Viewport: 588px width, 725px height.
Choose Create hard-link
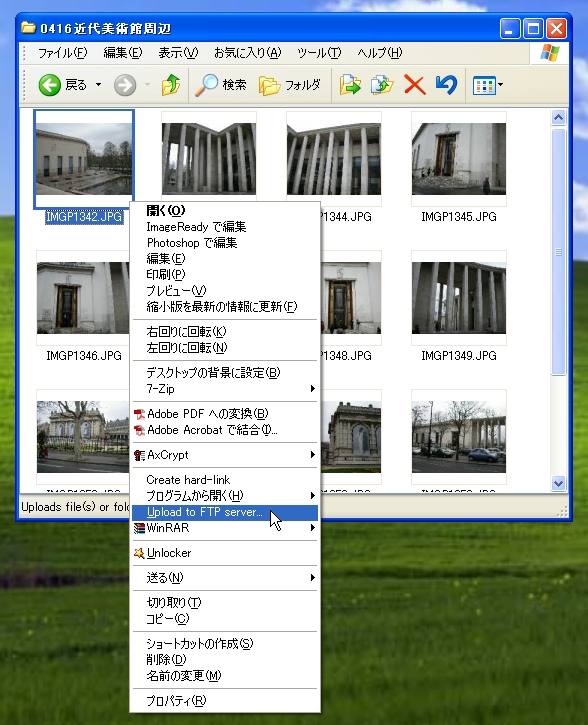pos(225,480)
